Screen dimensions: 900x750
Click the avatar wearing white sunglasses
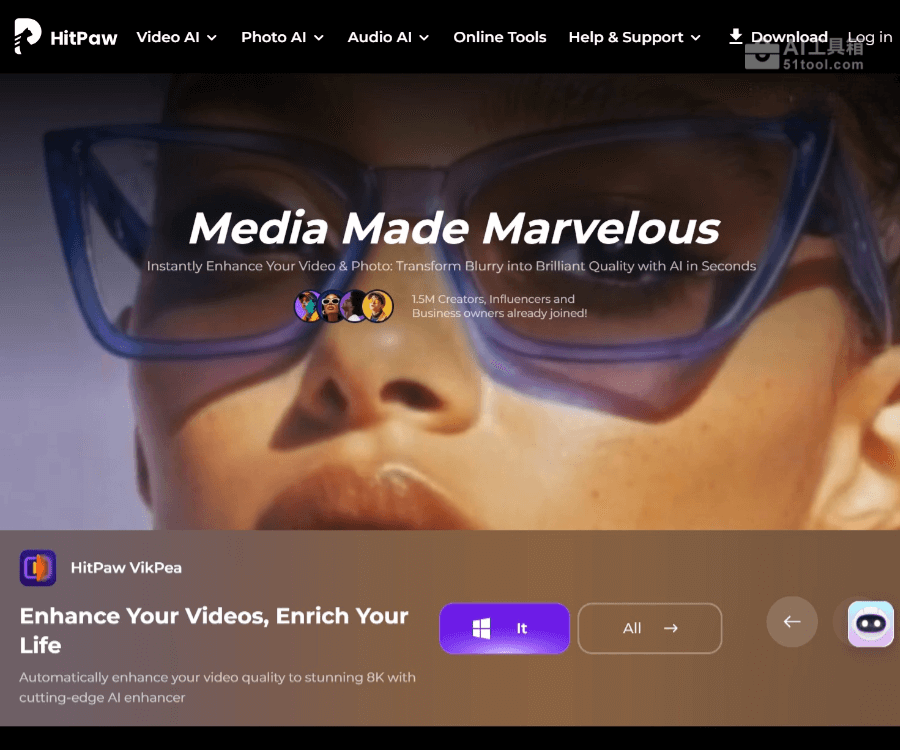point(331,306)
